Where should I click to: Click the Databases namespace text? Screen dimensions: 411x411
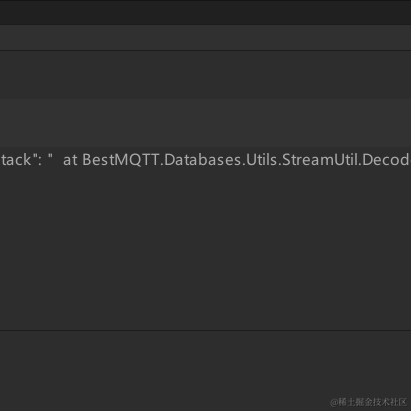pos(203,160)
